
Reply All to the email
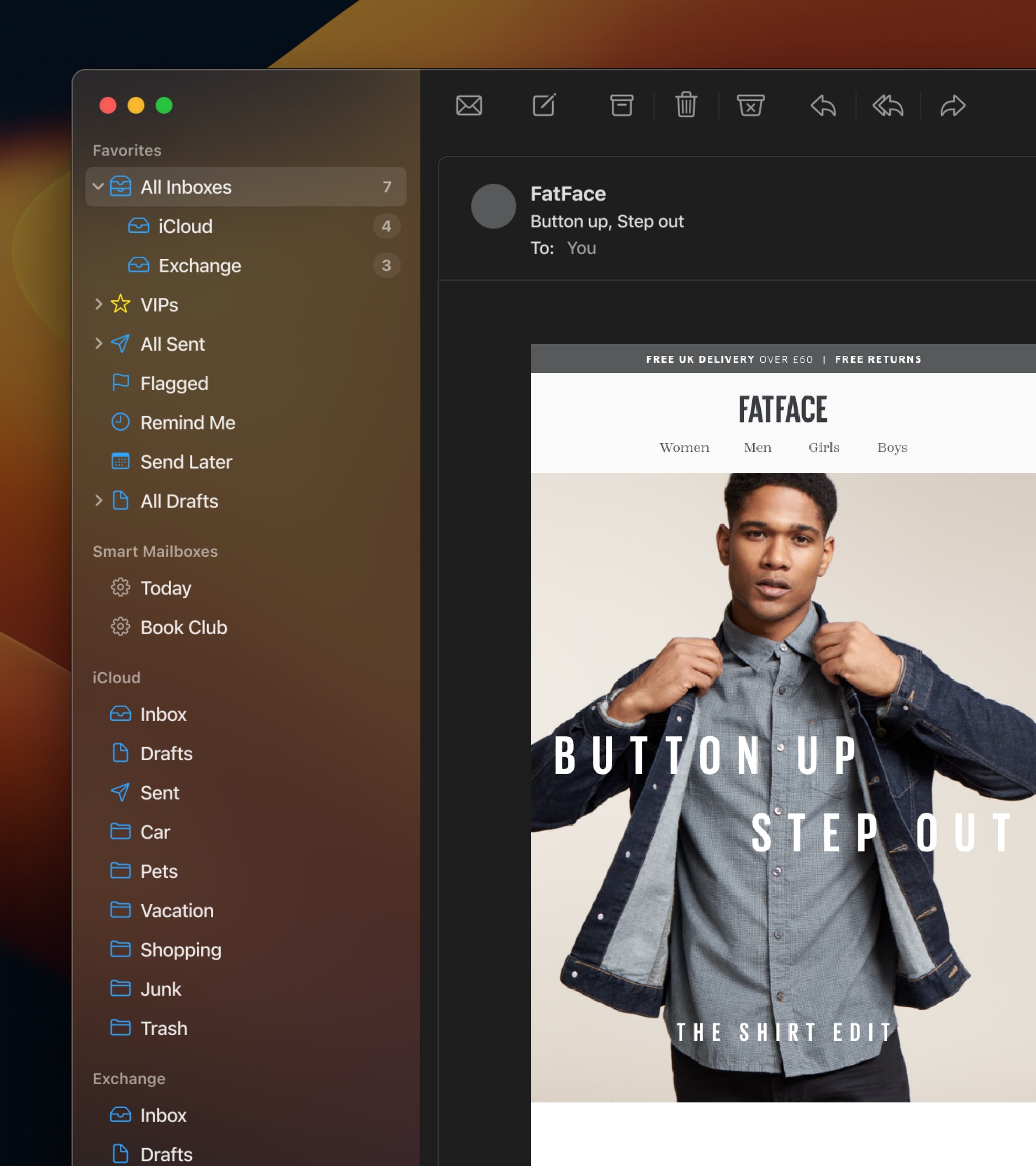[x=888, y=106]
